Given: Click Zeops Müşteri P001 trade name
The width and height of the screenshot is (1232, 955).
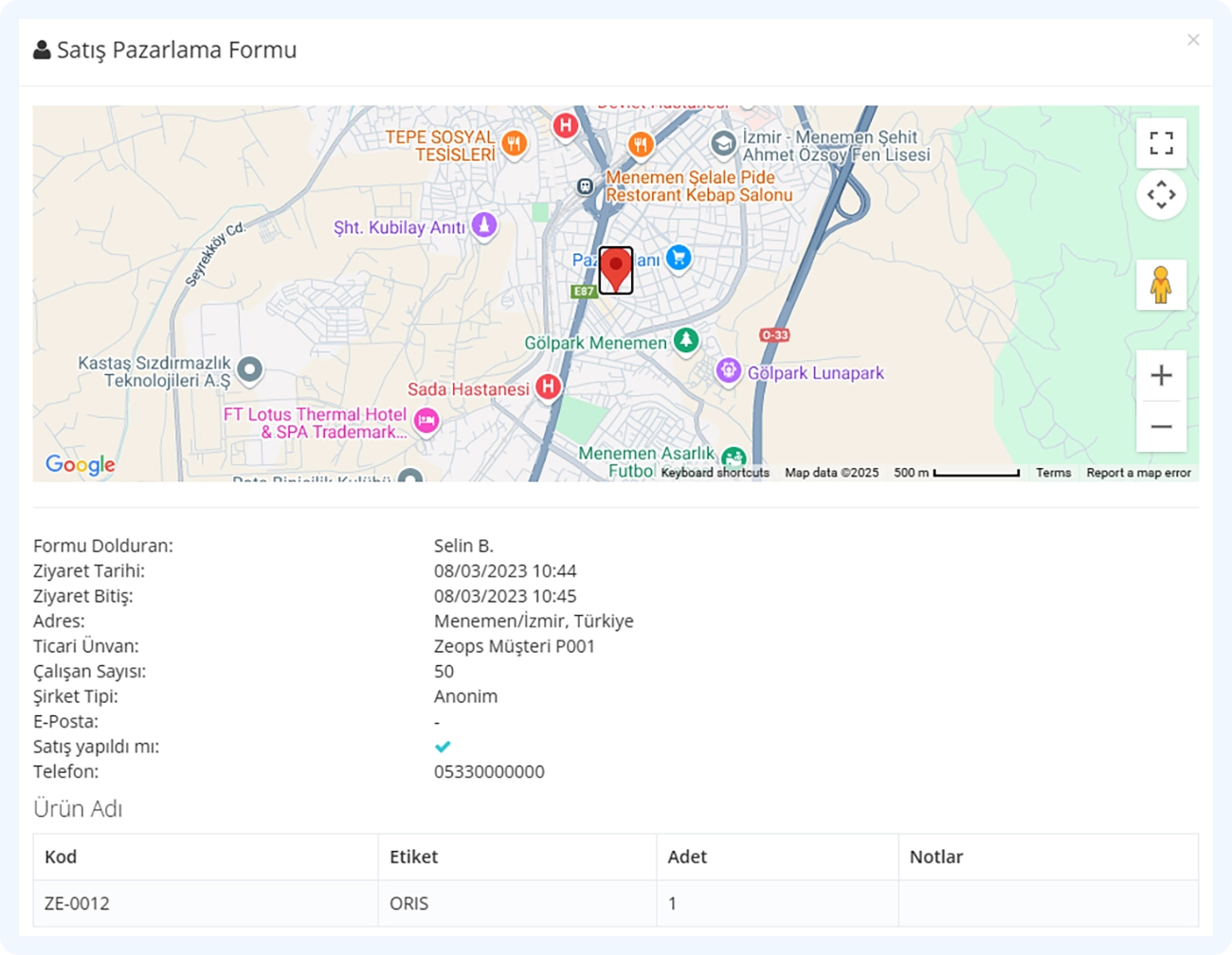Looking at the screenshot, I should click(515, 646).
